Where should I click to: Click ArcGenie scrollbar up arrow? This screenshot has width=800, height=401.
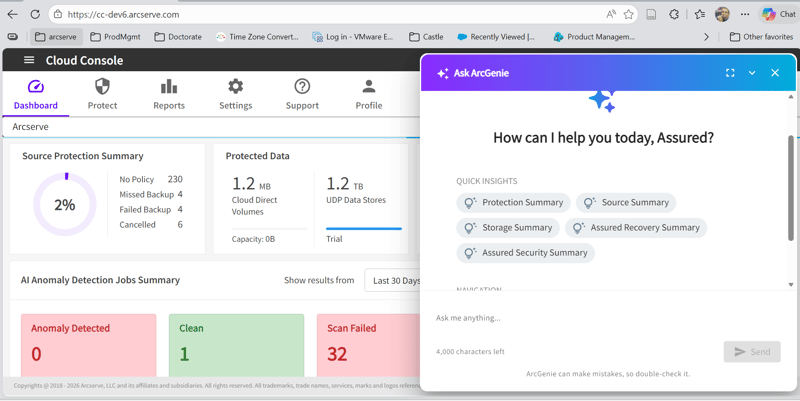tap(791, 96)
